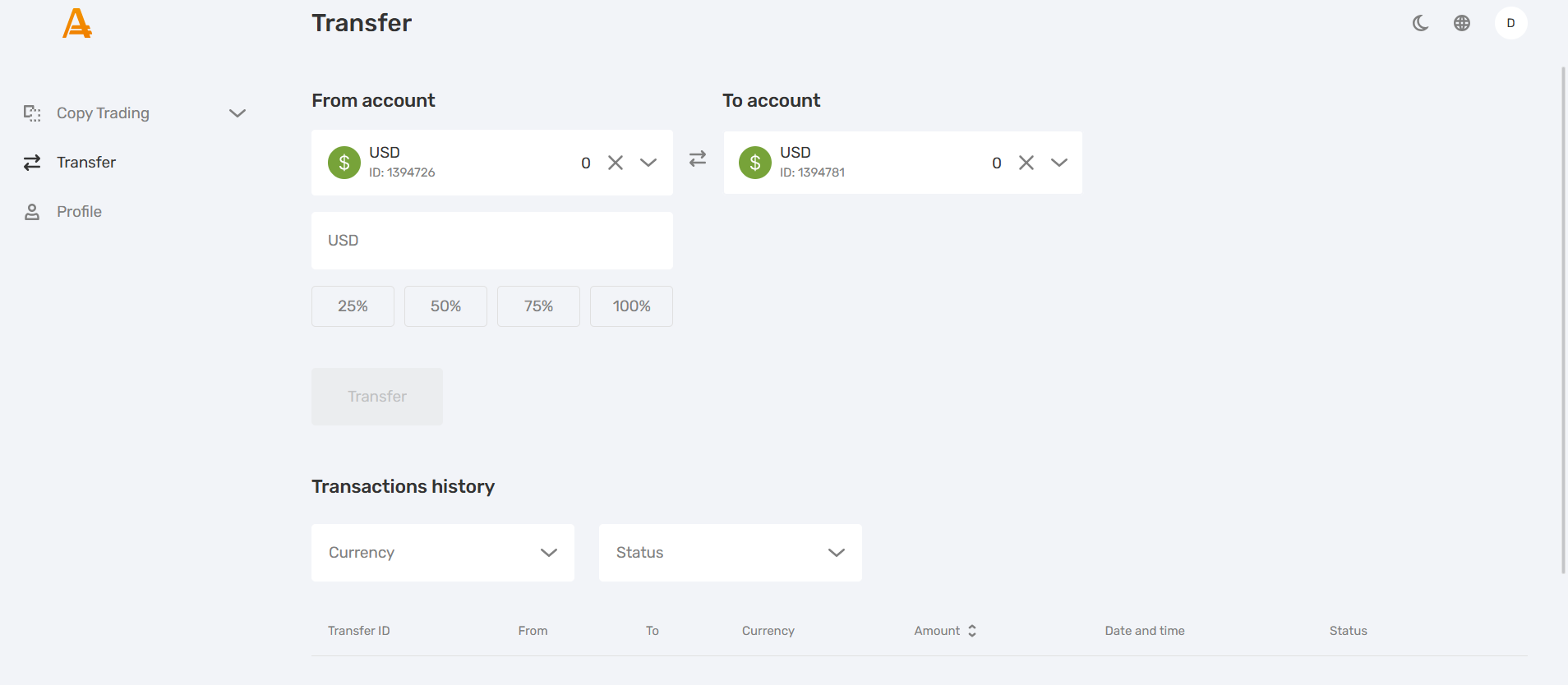
Task: Click the From account dollar icon
Action: click(x=344, y=163)
